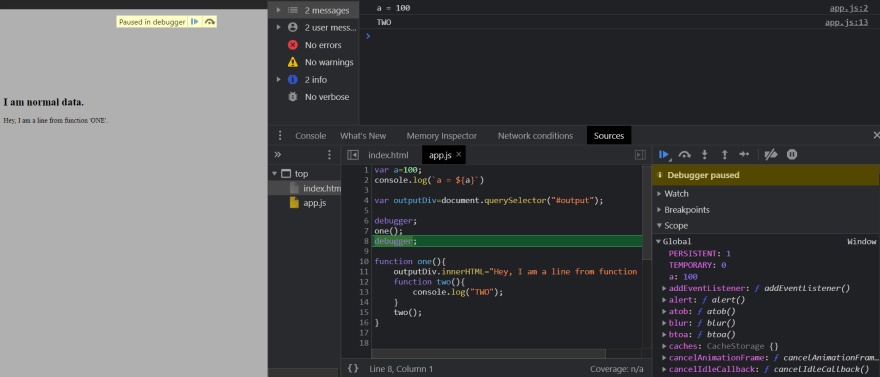This screenshot has width=880, height=377.
Task: Open app.js:13 source link
Action: pos(846,22)
